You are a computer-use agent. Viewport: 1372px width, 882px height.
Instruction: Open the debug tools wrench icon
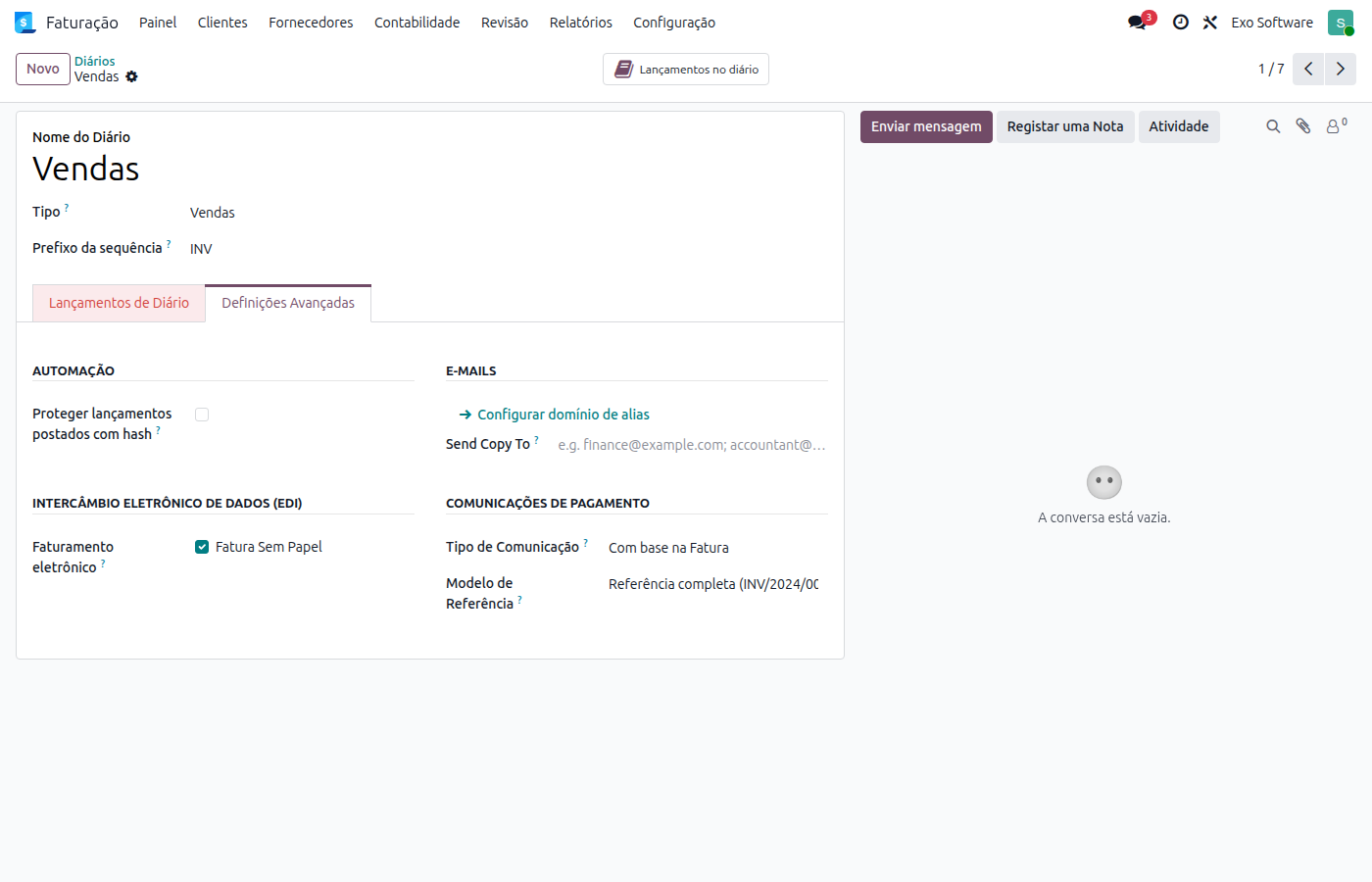[1210, 23]
